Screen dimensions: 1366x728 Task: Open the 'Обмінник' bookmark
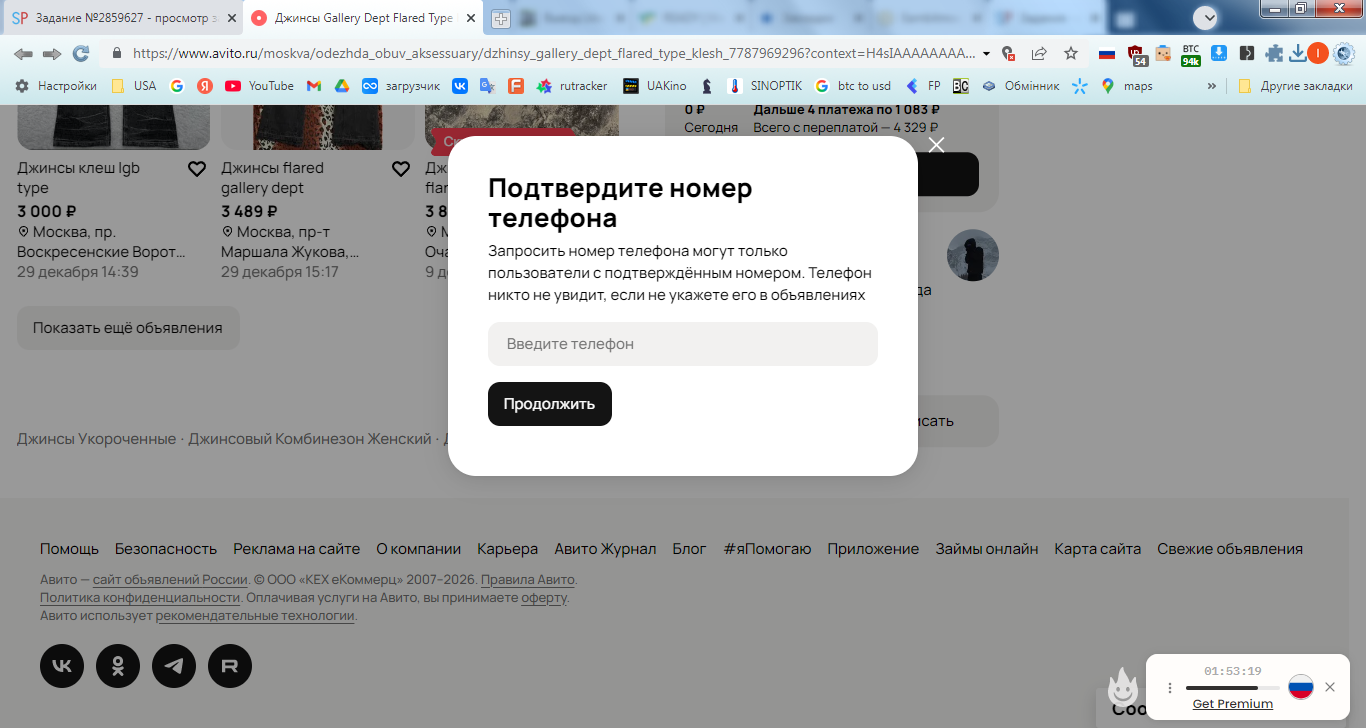(1021, 86)
